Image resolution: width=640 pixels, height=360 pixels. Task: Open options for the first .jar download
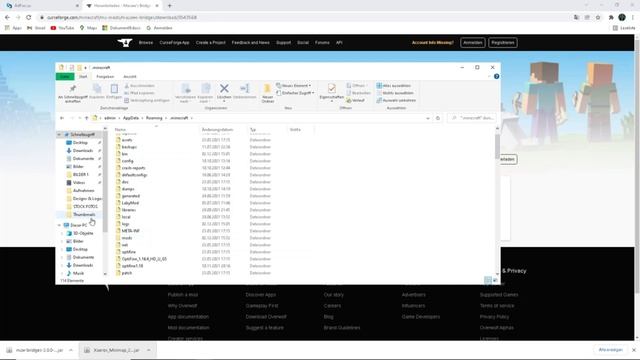coord(71,350)
